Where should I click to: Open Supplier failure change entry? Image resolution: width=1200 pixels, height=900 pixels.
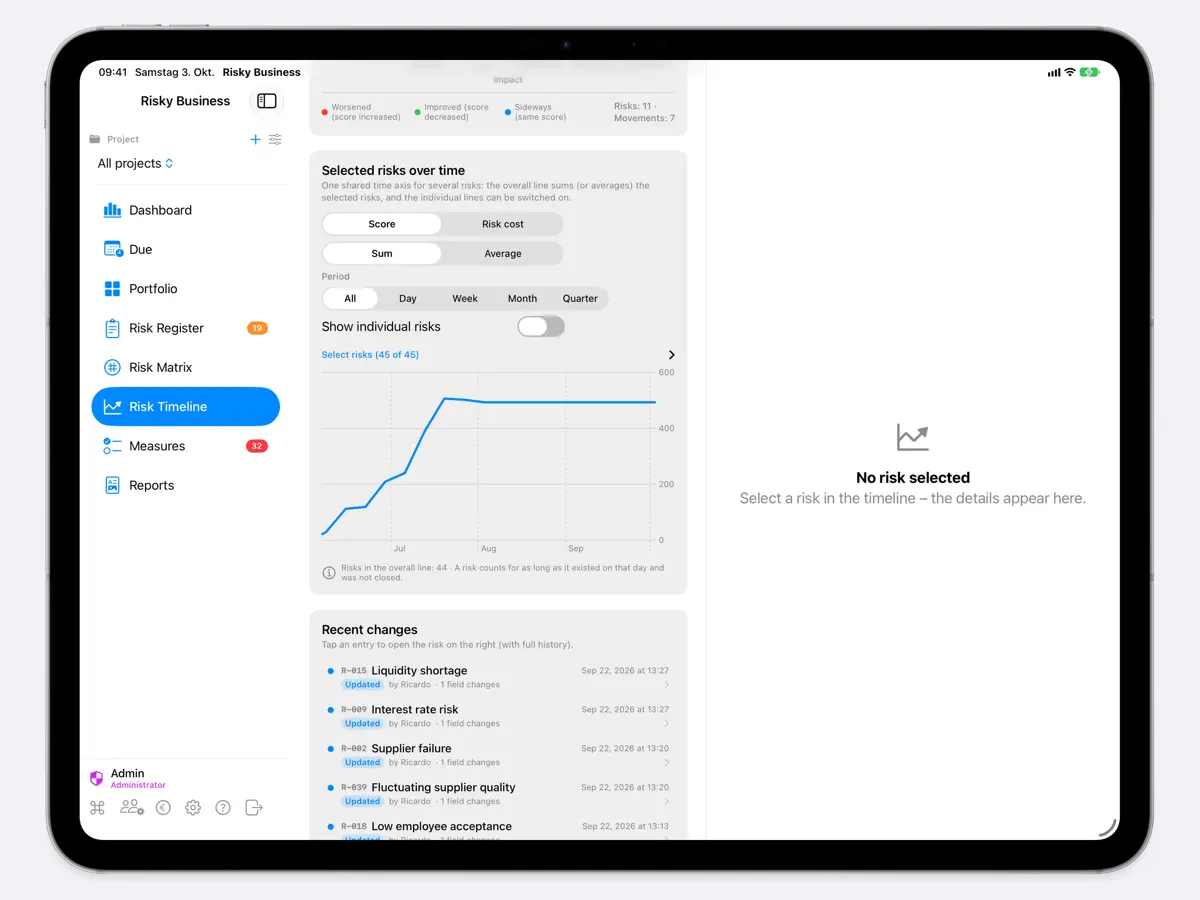click(x=498, y=755)
